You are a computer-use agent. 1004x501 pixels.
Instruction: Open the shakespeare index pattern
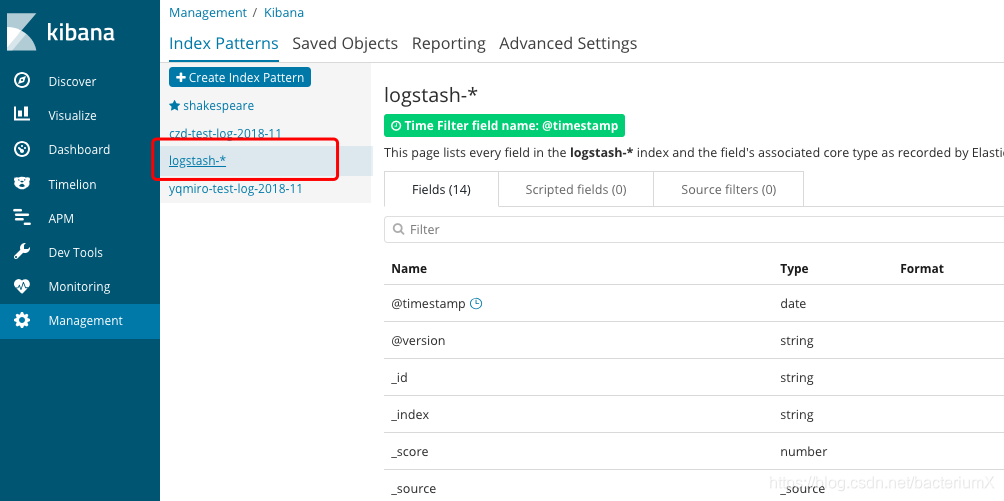[x=218, y=106]
